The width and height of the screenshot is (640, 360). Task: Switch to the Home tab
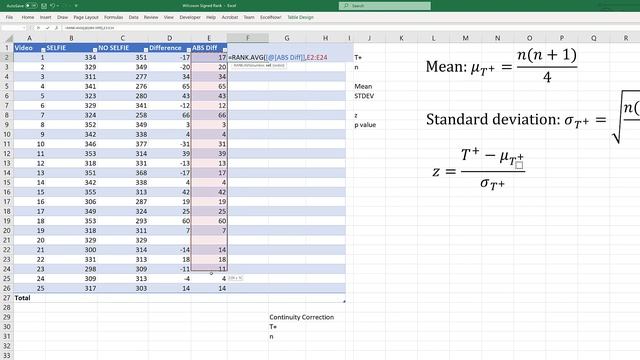[x=28, y=17]
